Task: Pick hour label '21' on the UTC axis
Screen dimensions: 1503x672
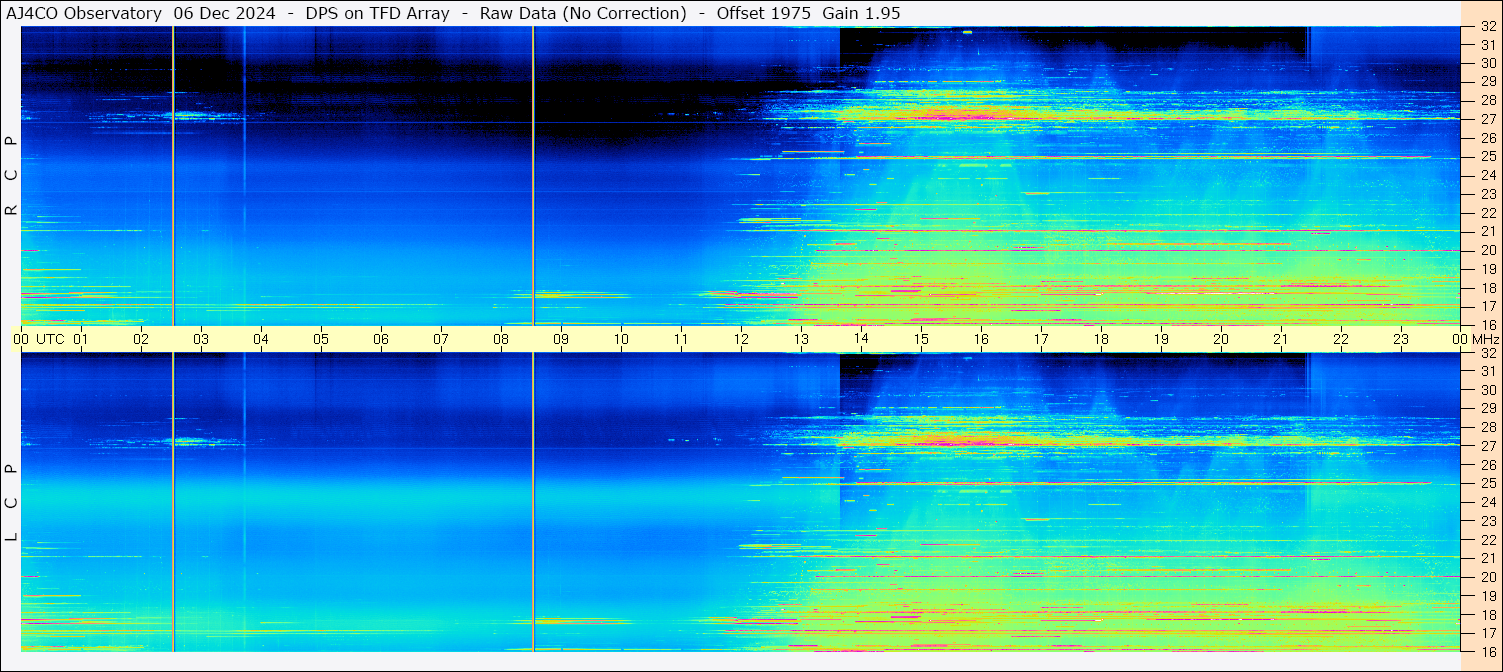Action: (x=1281, y=339)
